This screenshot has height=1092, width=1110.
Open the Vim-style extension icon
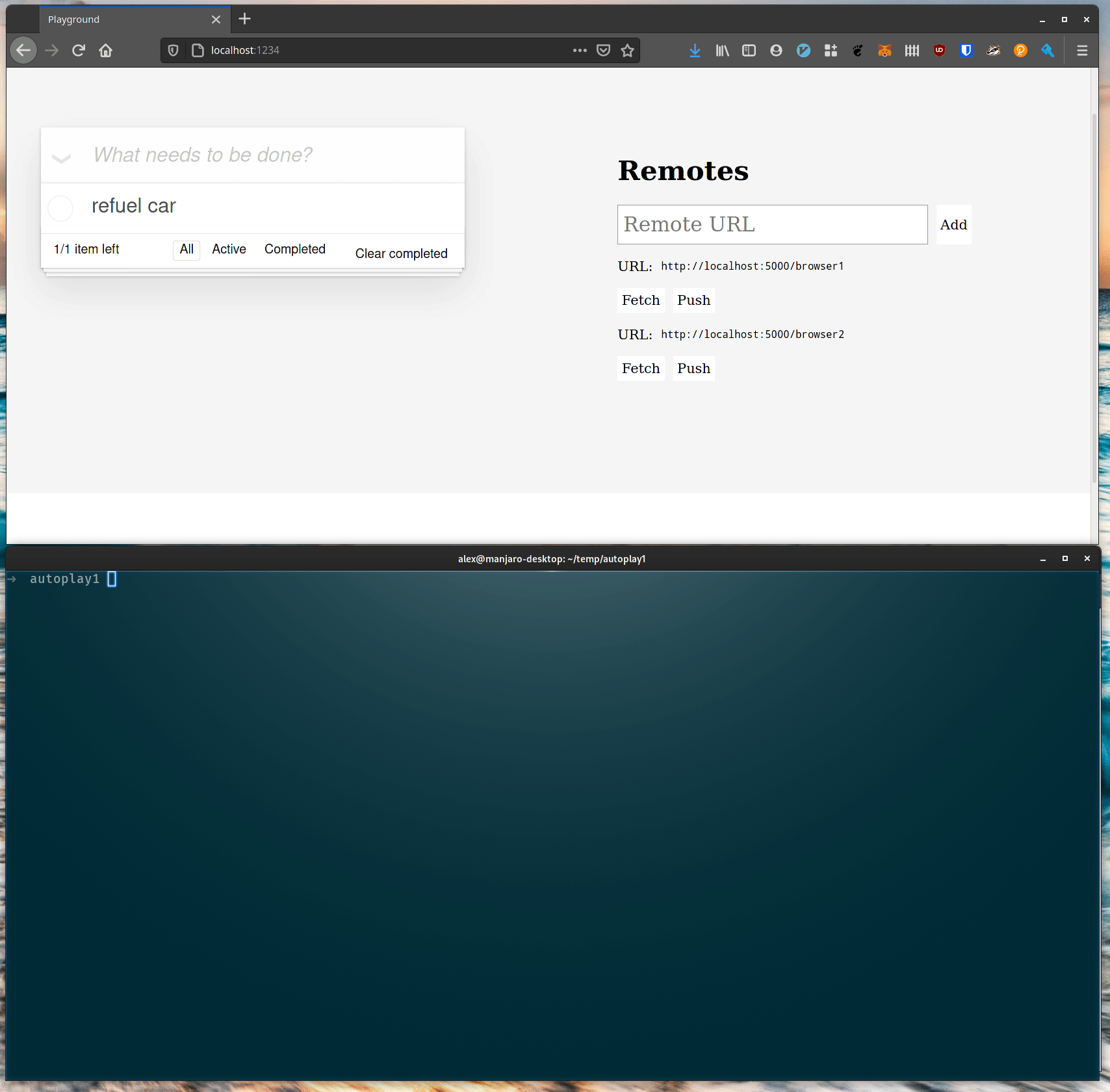[x=803, y=50]
